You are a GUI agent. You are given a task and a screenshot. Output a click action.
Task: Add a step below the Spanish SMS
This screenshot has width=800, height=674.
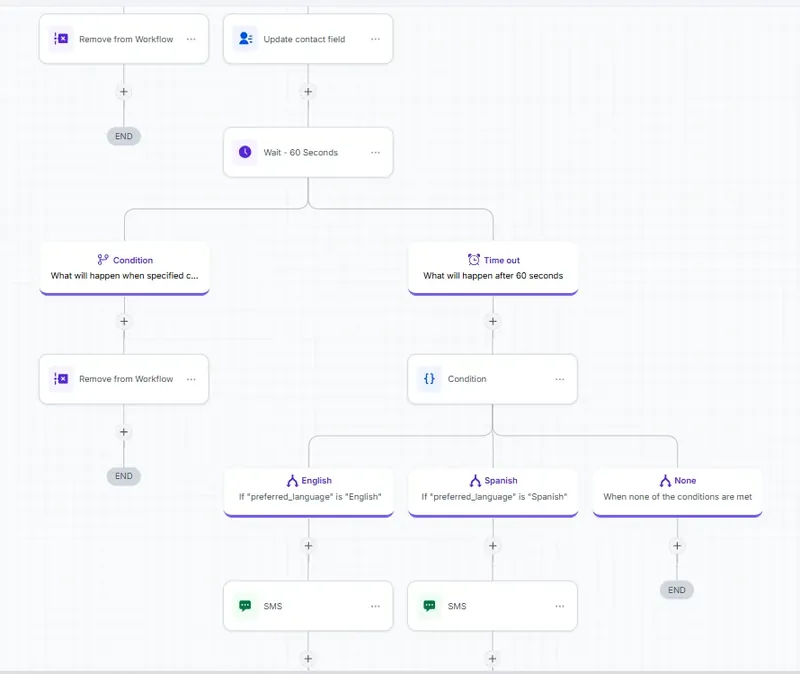pos(492,659)
